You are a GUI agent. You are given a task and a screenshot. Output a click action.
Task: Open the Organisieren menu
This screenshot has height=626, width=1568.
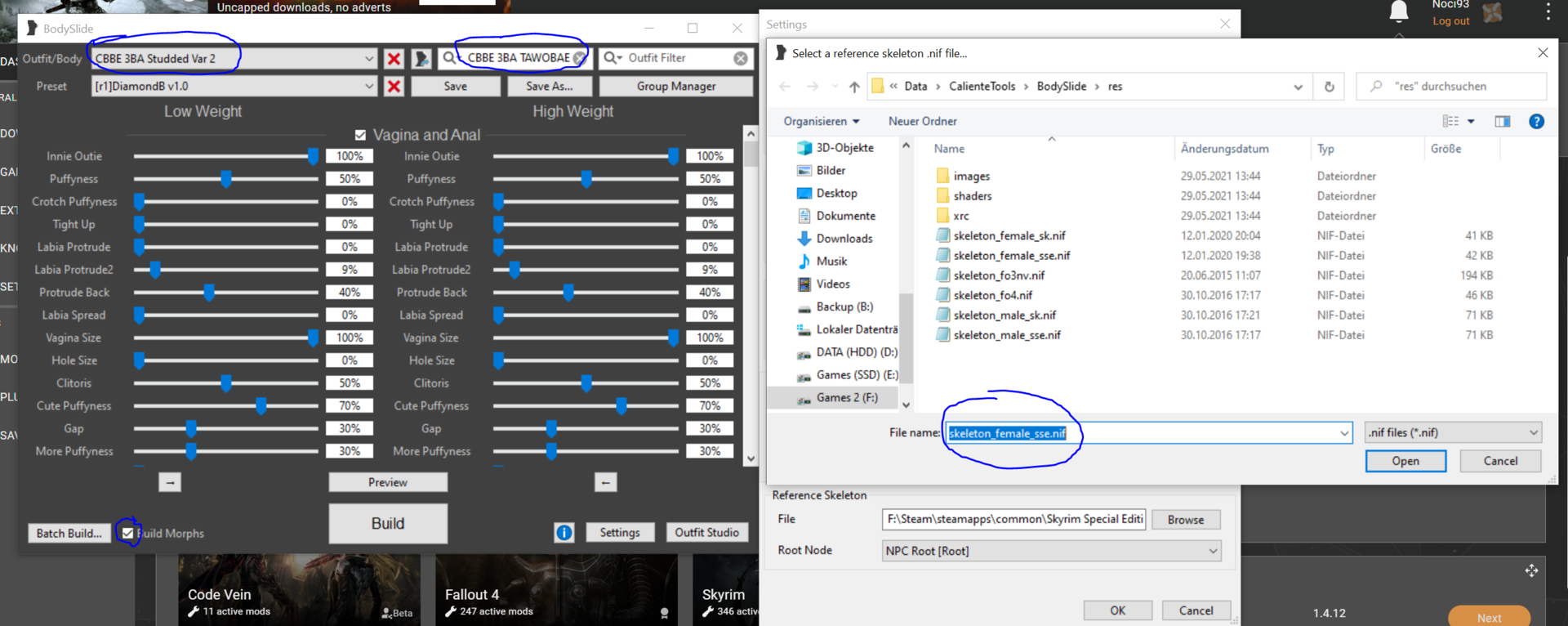click(x=822, y=122)
